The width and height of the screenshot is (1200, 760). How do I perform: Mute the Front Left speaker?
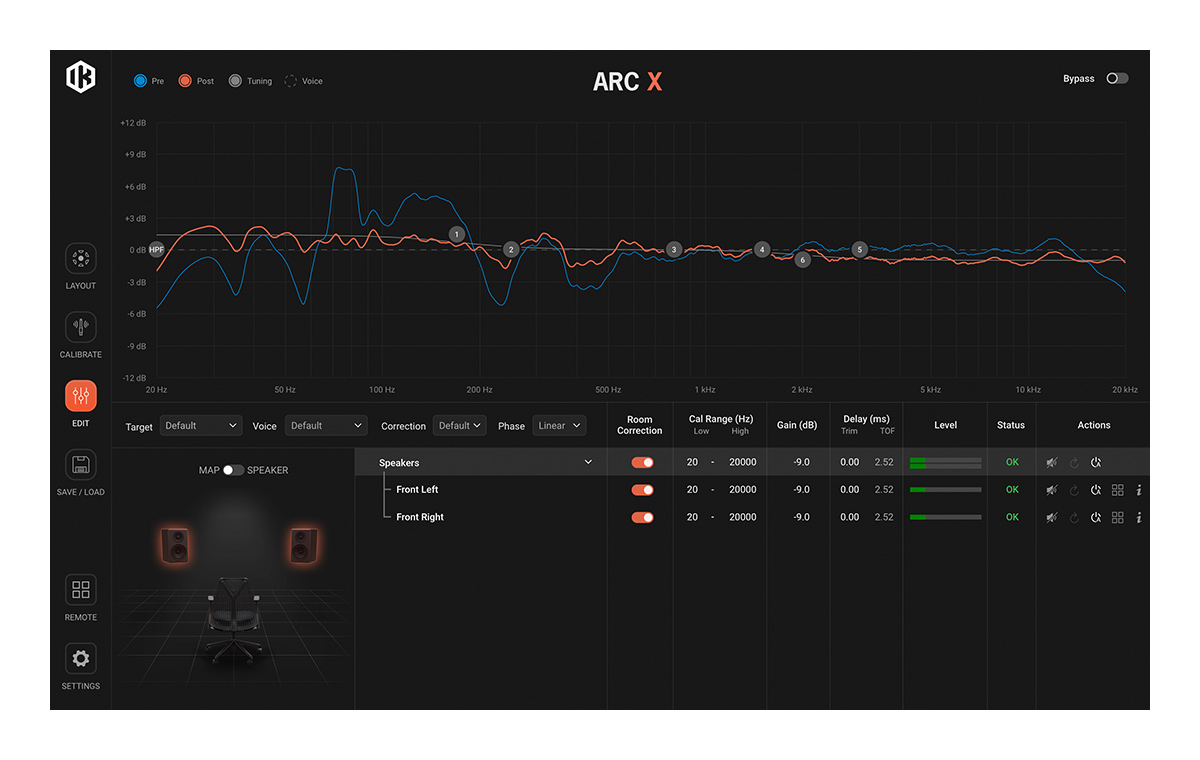tap(1052, 490)
